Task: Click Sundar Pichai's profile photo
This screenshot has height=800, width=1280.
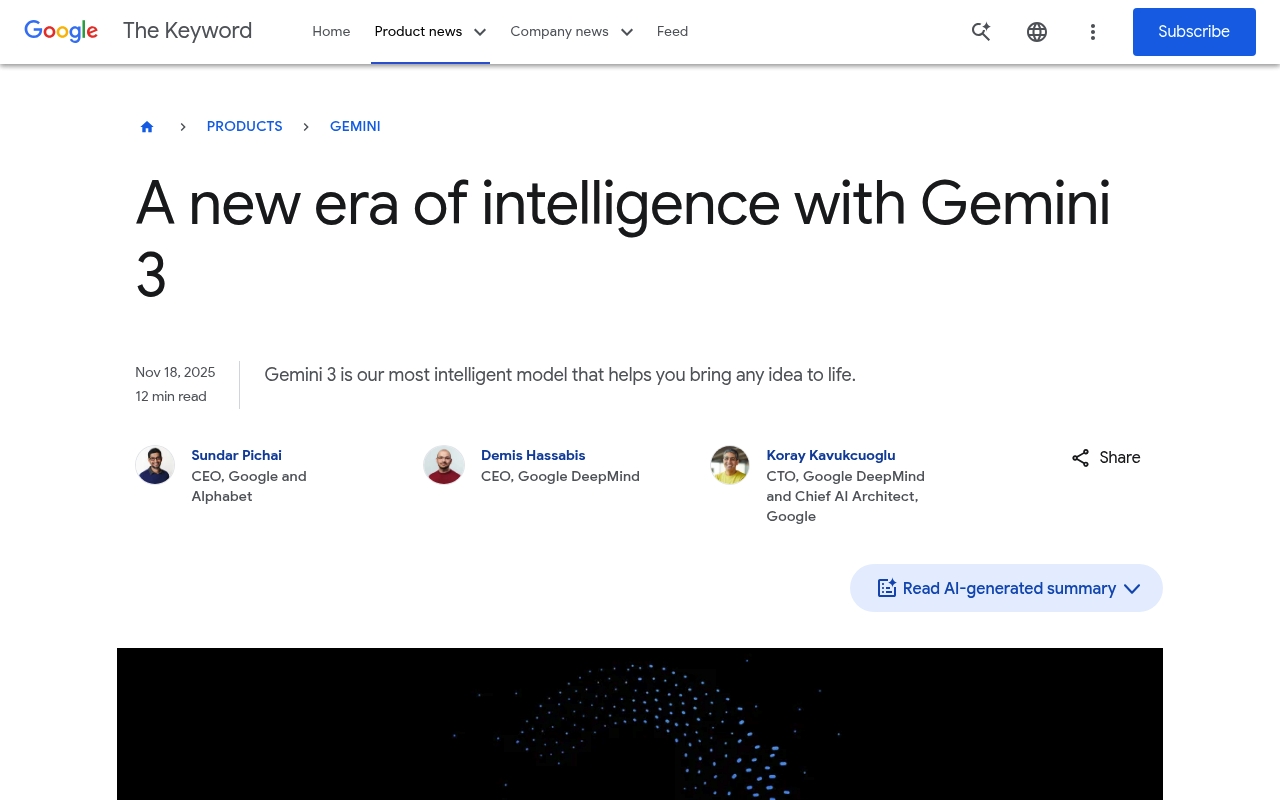Action: [x=155, y=465]
